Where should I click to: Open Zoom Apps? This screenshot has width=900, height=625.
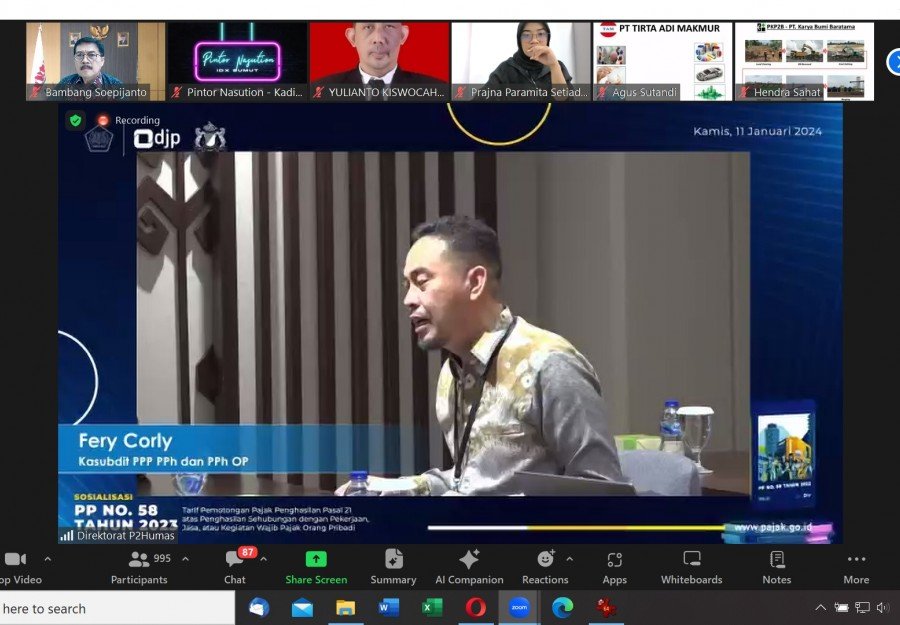tap(614, 566)
